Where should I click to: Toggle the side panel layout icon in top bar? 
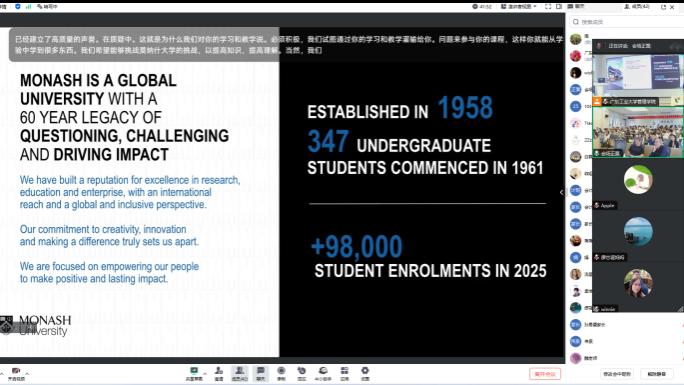click(x=559, y=7)
